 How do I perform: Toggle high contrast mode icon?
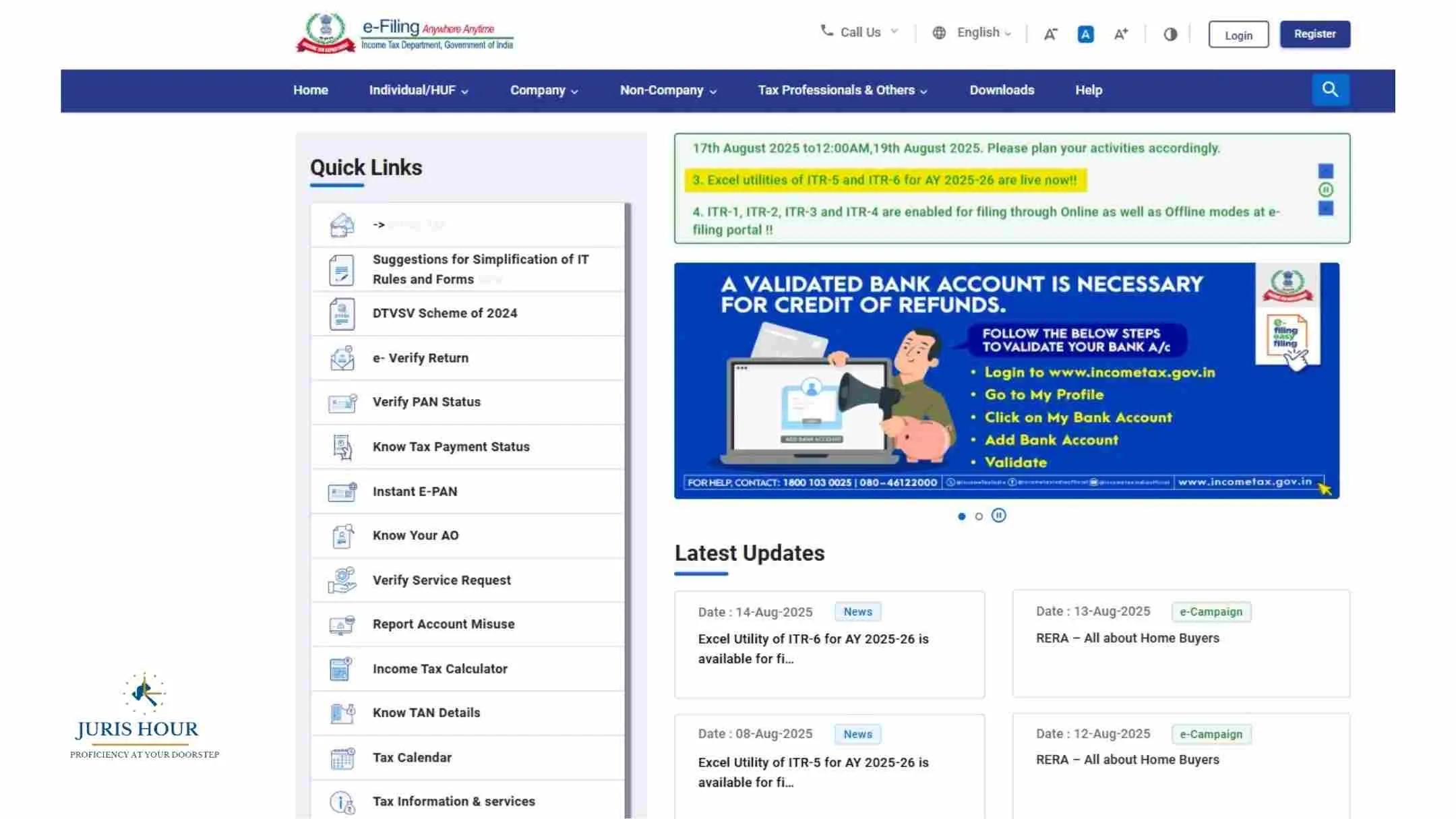point(1170,34)
